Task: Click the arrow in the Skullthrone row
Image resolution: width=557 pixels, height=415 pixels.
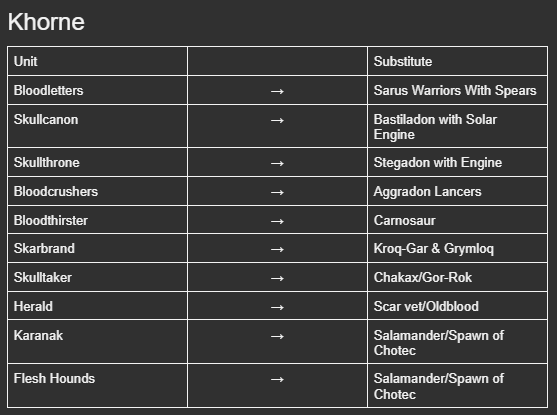Action: 277,163
